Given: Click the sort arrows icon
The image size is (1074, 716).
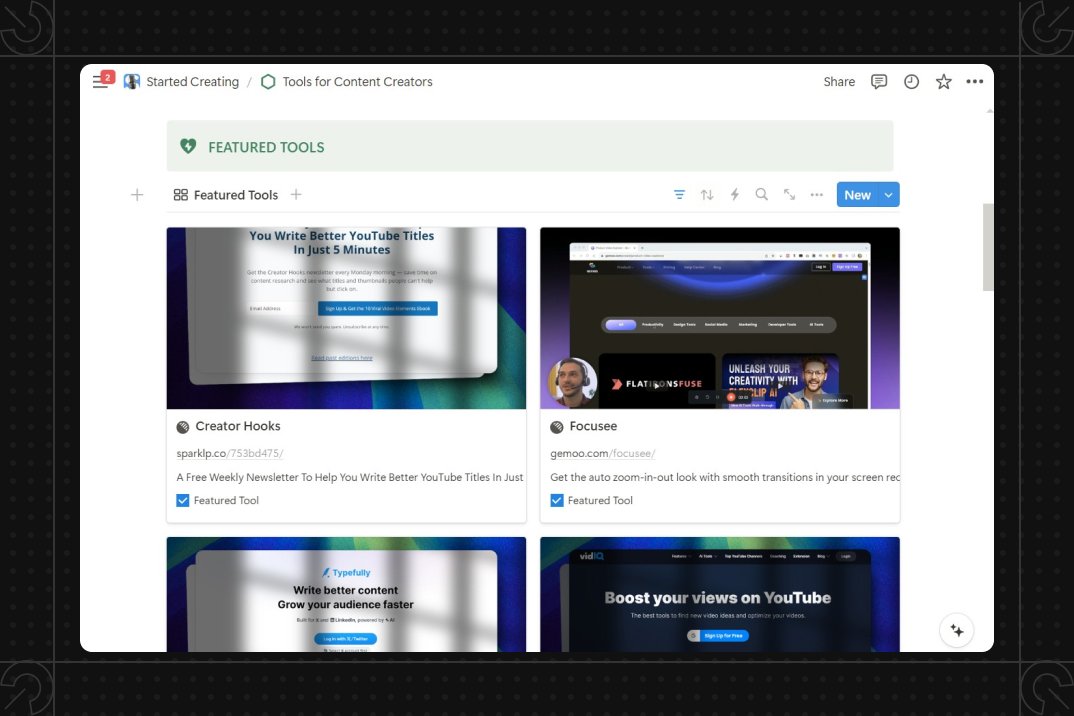Looking at the screenshot, I should (x=707, y=195).
